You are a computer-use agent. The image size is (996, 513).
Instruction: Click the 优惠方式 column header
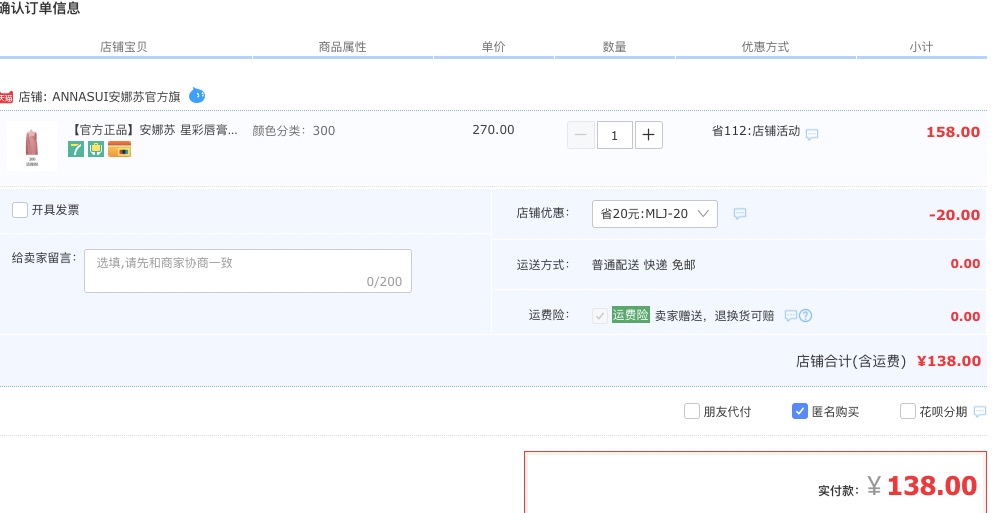coord(765,46)
